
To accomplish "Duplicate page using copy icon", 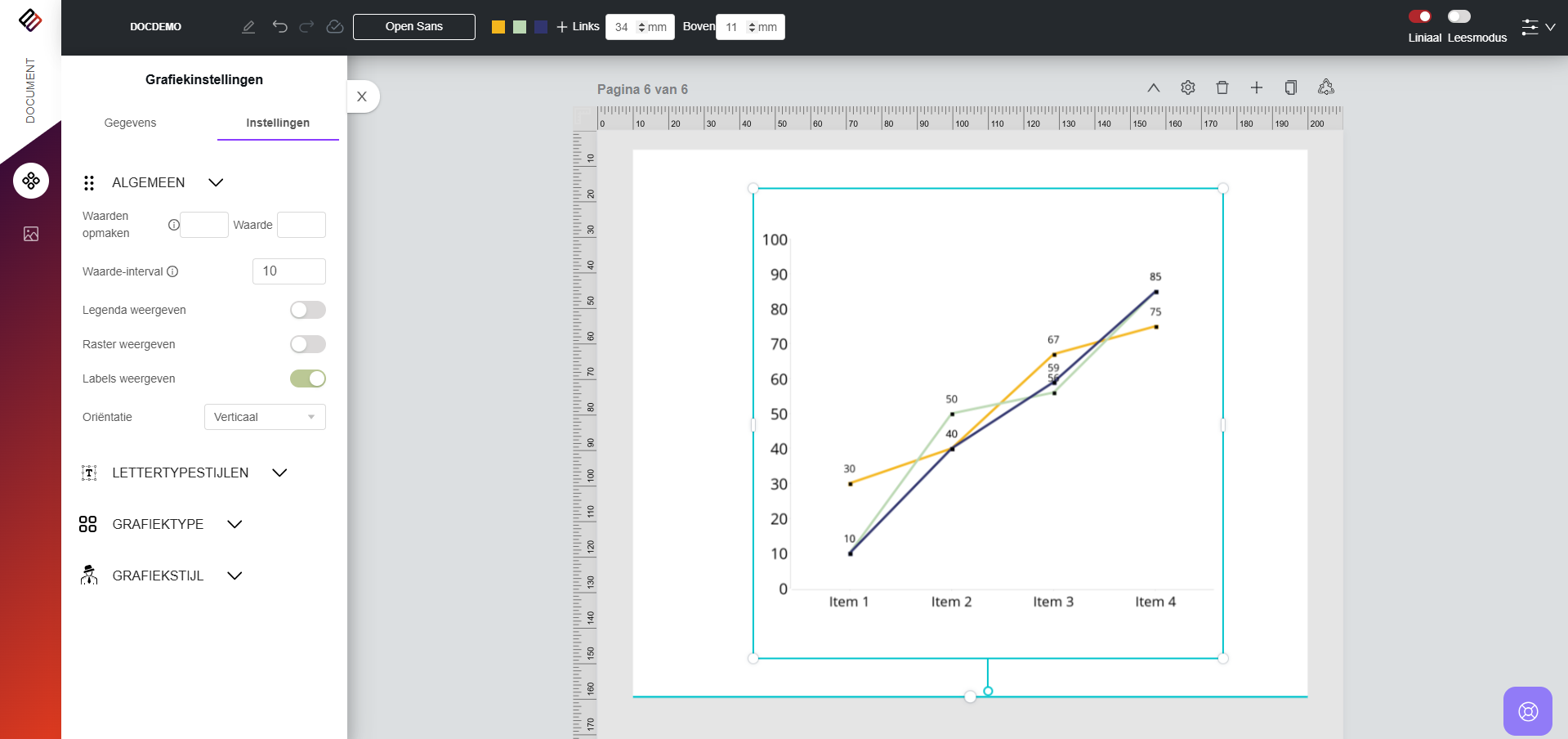I will (1291, 87).
